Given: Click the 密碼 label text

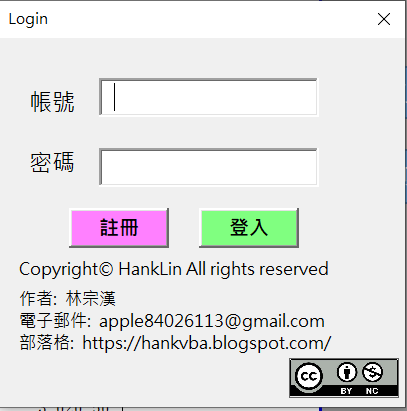Looking at the screenshot, I should point(52,163).
